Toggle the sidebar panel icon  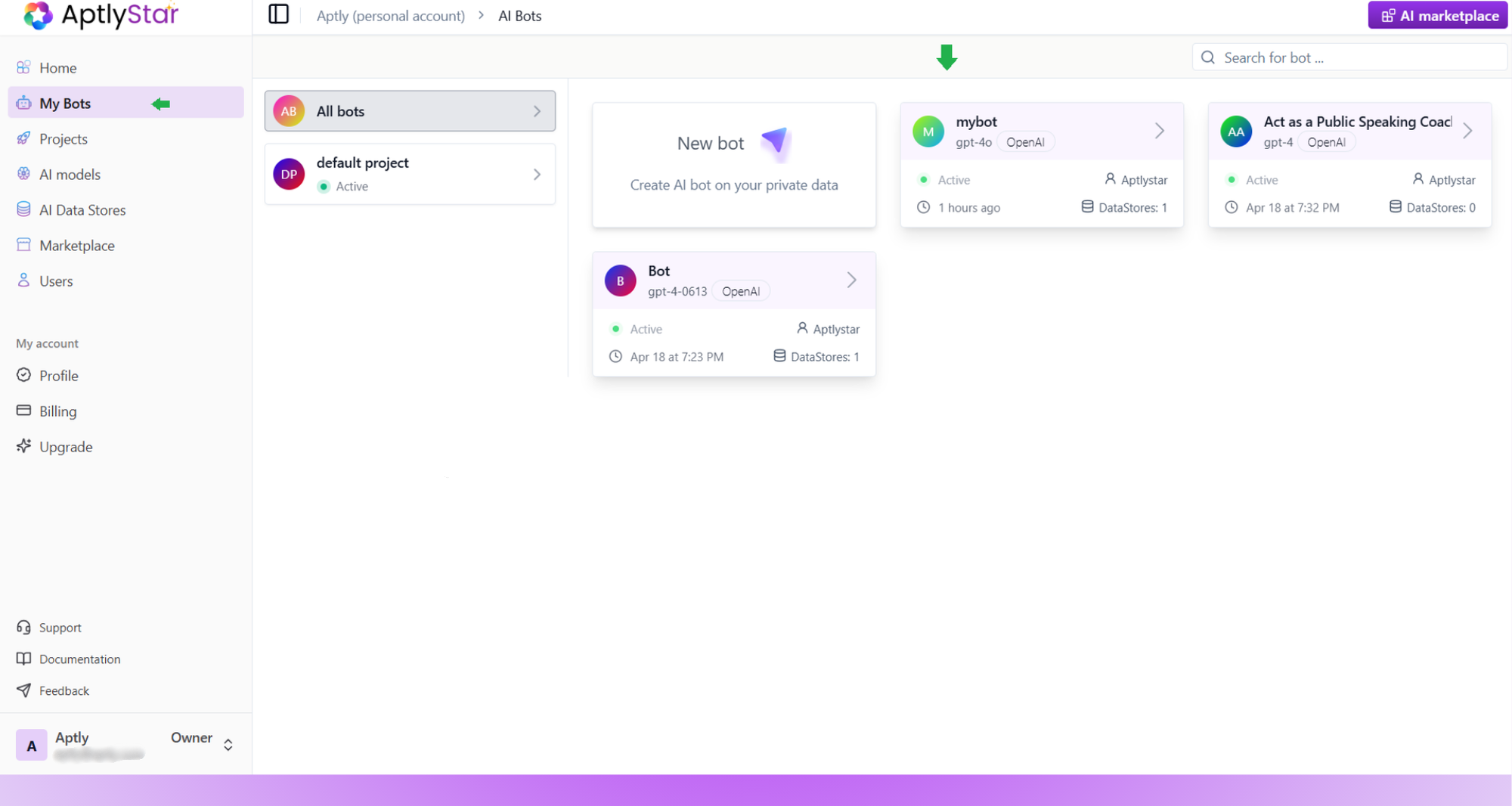point(278,14)
